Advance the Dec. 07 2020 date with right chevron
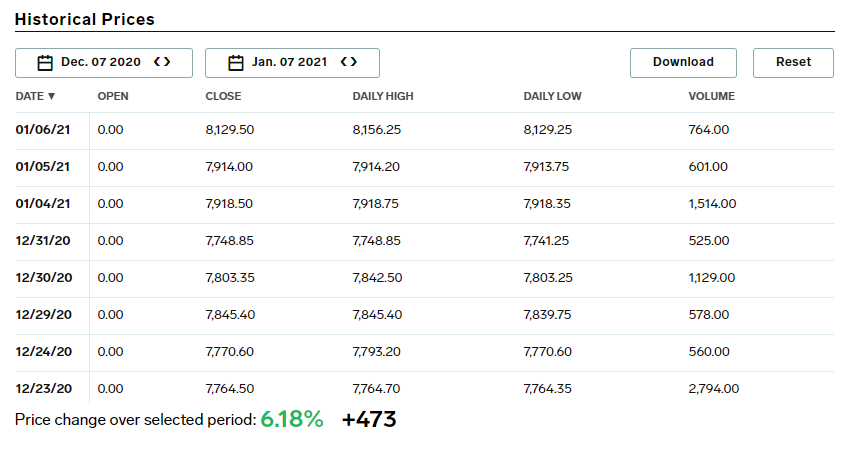The width and height of the screenshot is (854, 449). pos(167,62)
